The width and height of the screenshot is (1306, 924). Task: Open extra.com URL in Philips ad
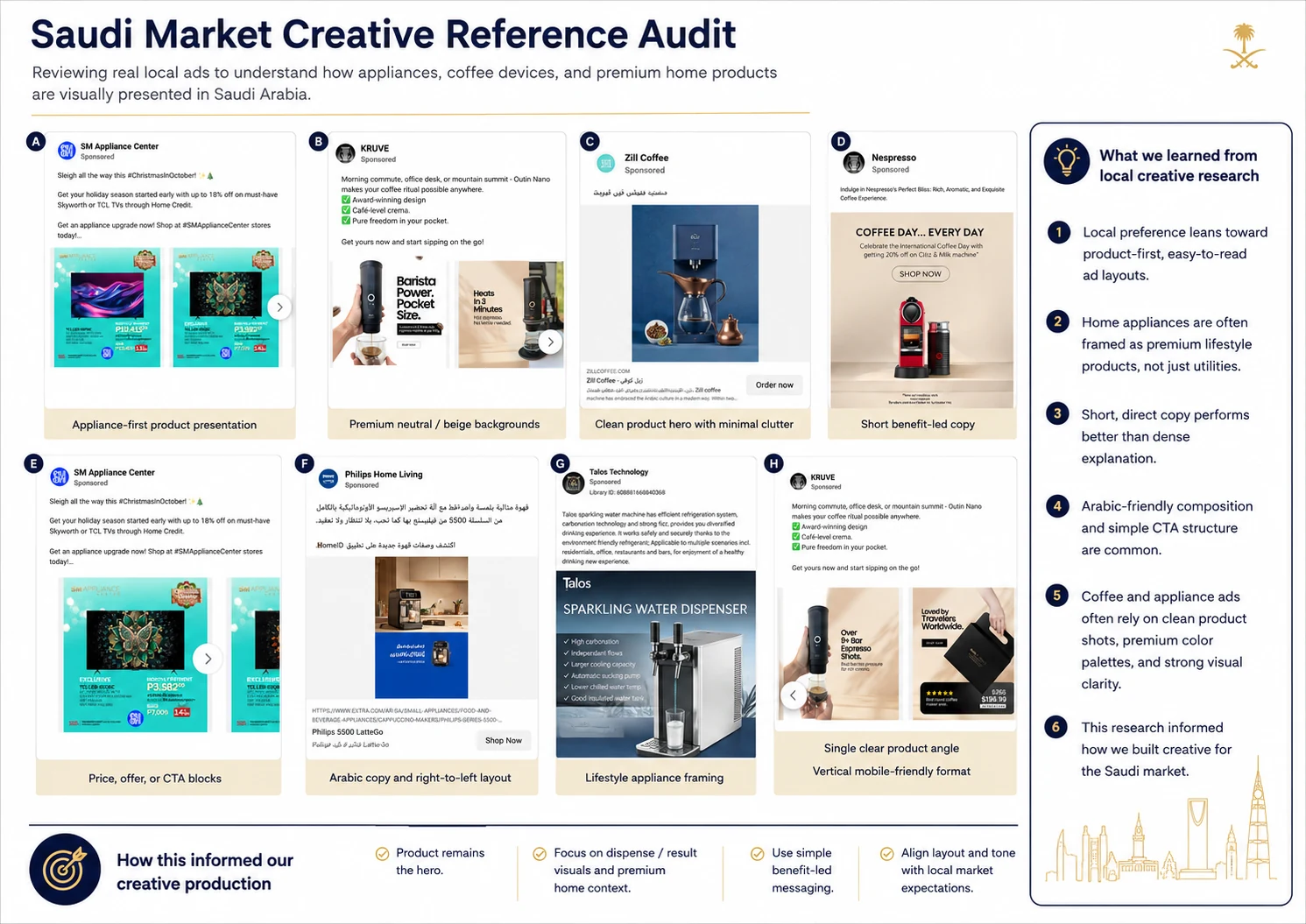pos(406,716)
